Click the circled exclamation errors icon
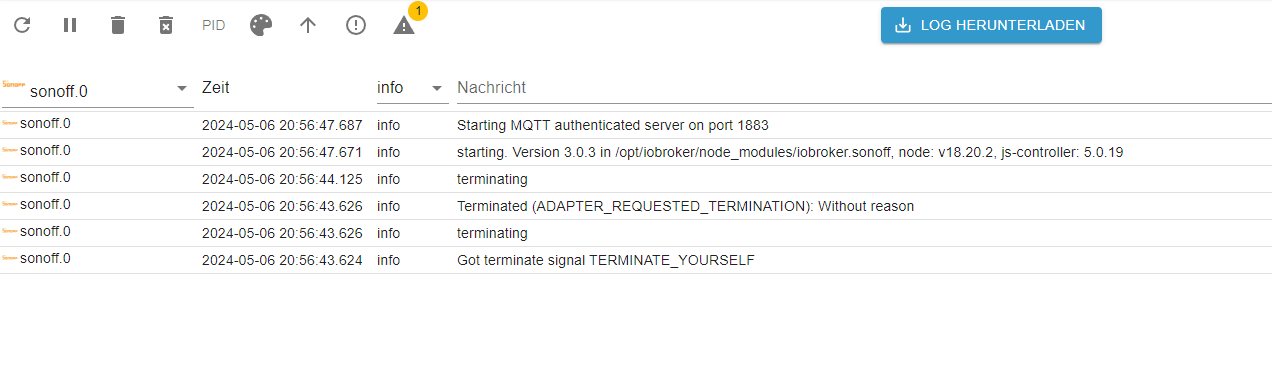The height and width of the screenshot is (382, 1272). point(356,25)
